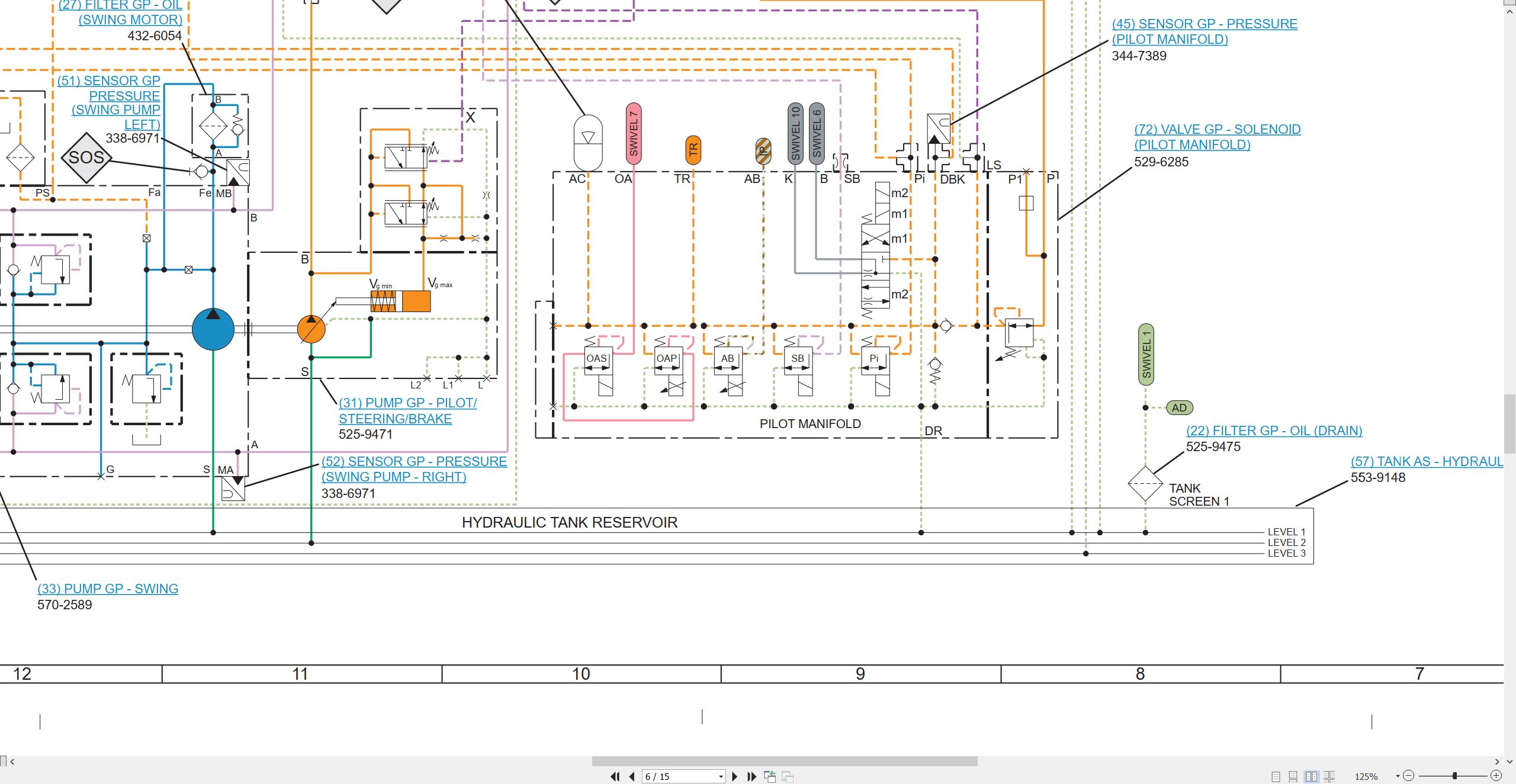The height and width of the screenshot is (784, 1516).
Task: Click the zoom slider handle
Action: point(1454,776)
